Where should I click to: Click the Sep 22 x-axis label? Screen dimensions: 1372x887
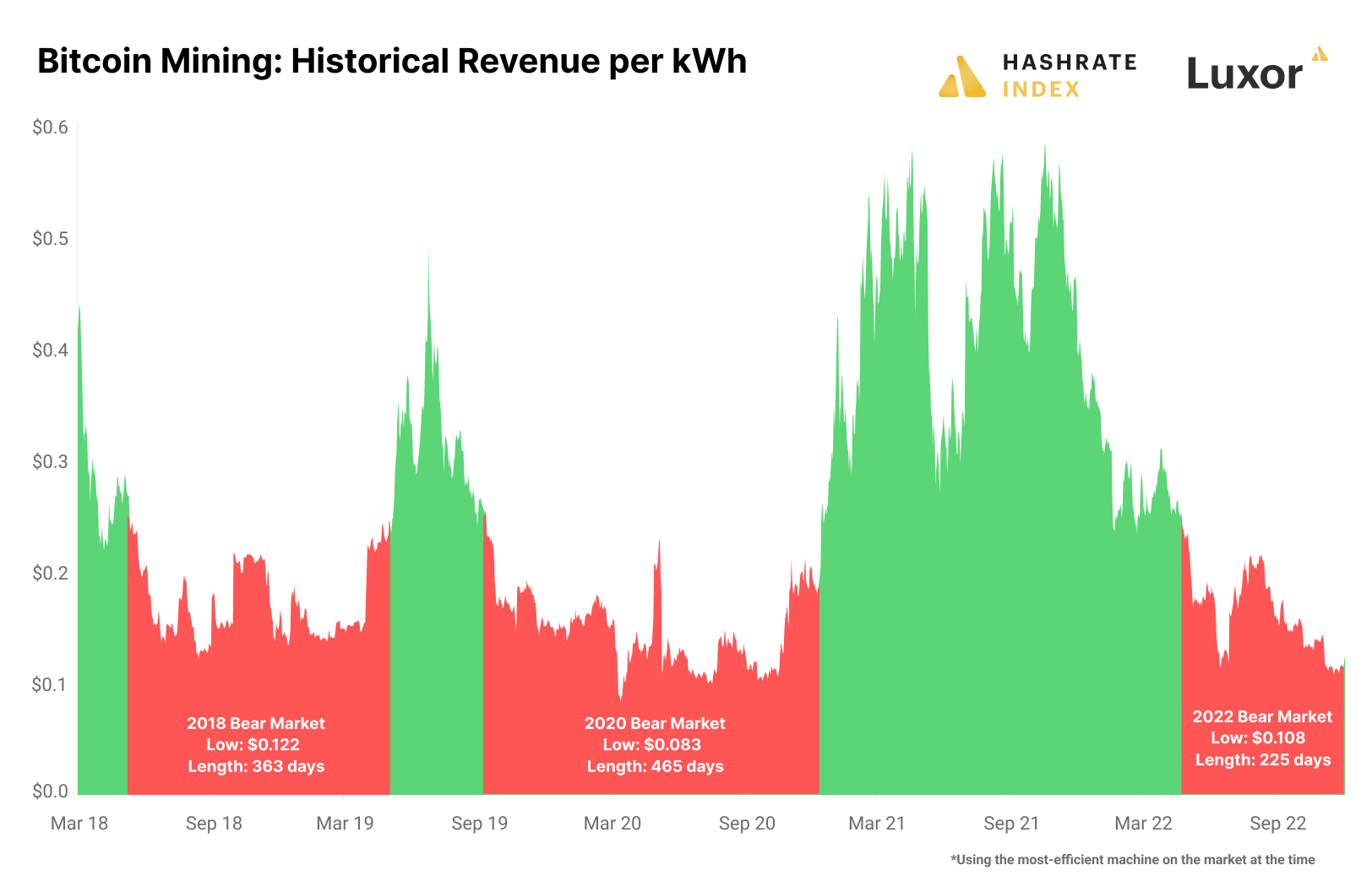[1278, 823]
